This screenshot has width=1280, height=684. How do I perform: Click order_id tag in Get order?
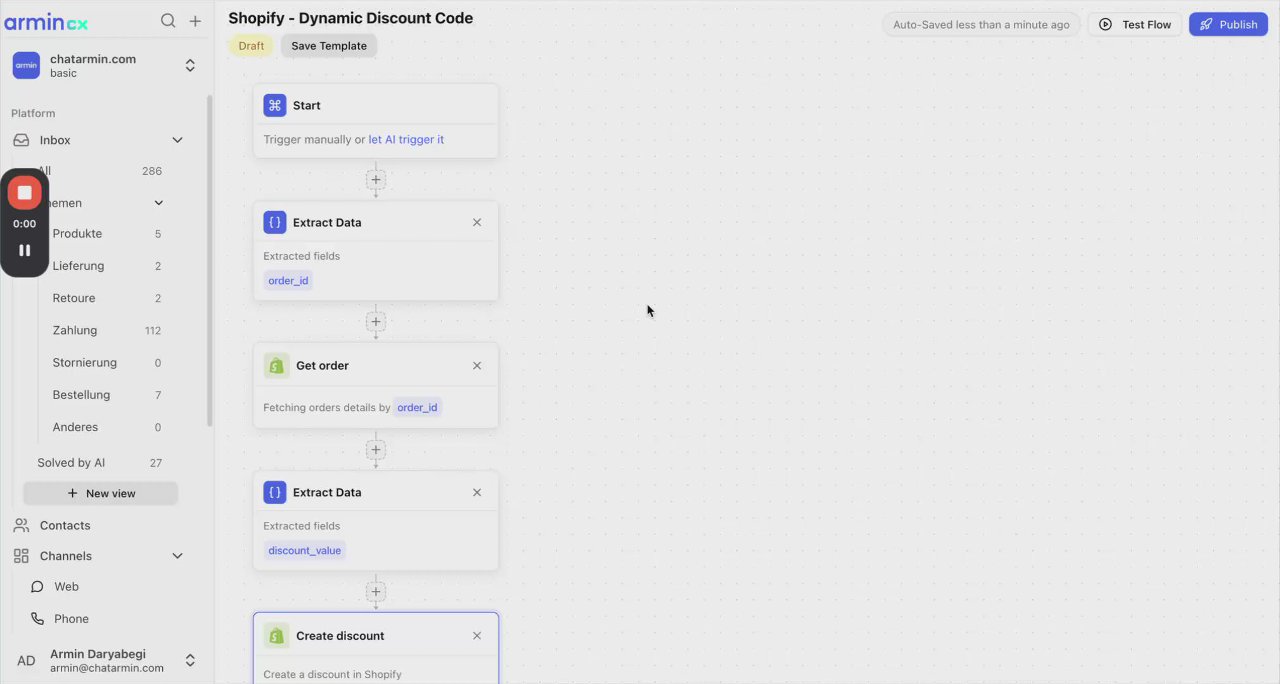point(417,407)
